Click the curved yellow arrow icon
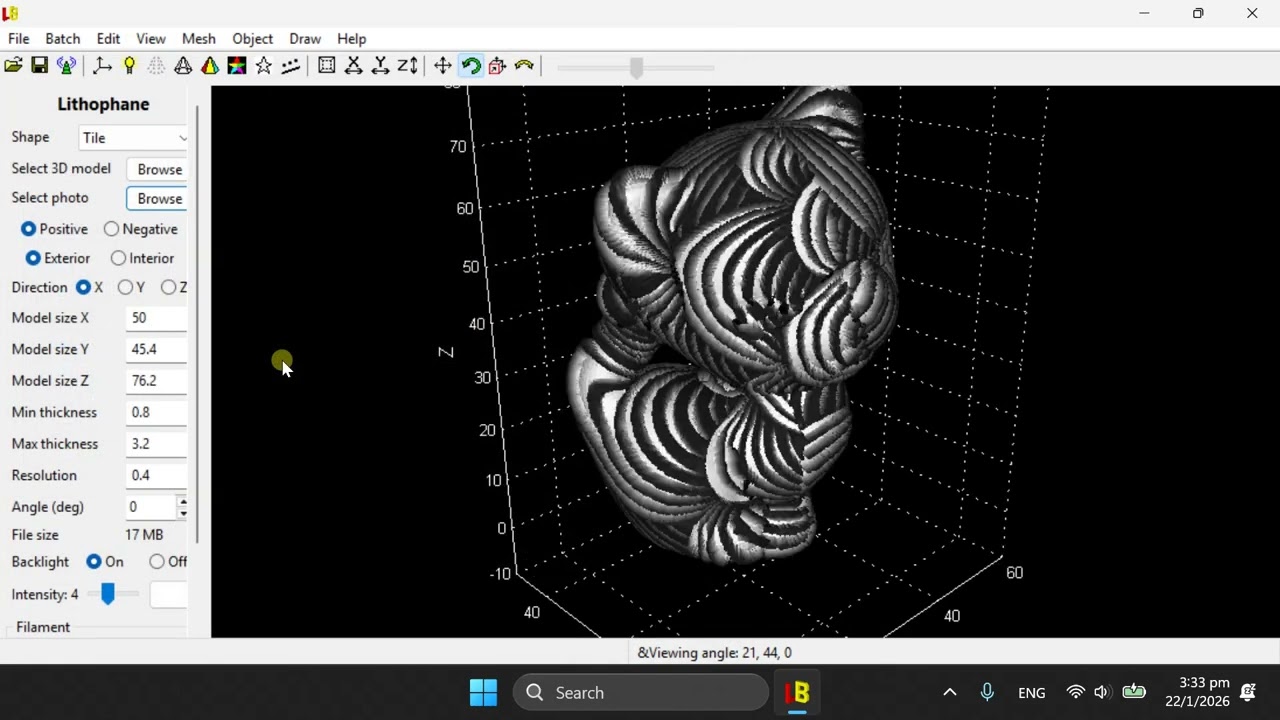Image resolution: width=1280 pixels, height=720 pixels. pos(524,66)
